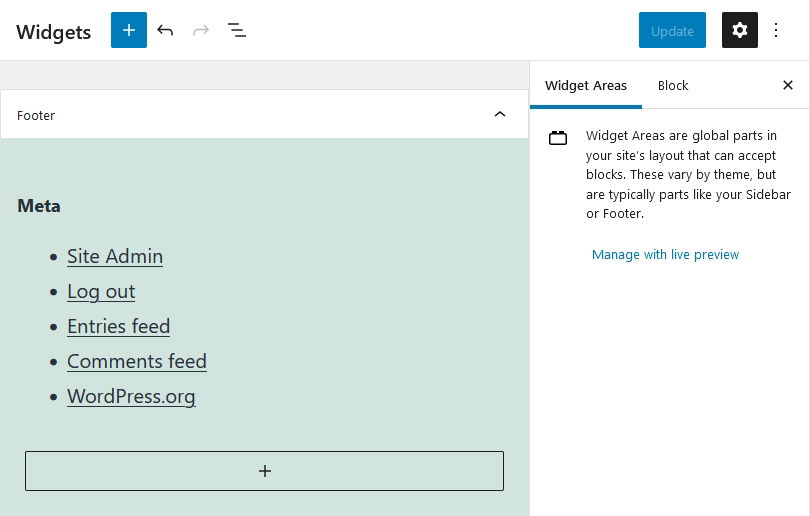This screenshot has height=516, width=810.
Task: Toggle the Settings gear panel
Action: tap(740, 30)
